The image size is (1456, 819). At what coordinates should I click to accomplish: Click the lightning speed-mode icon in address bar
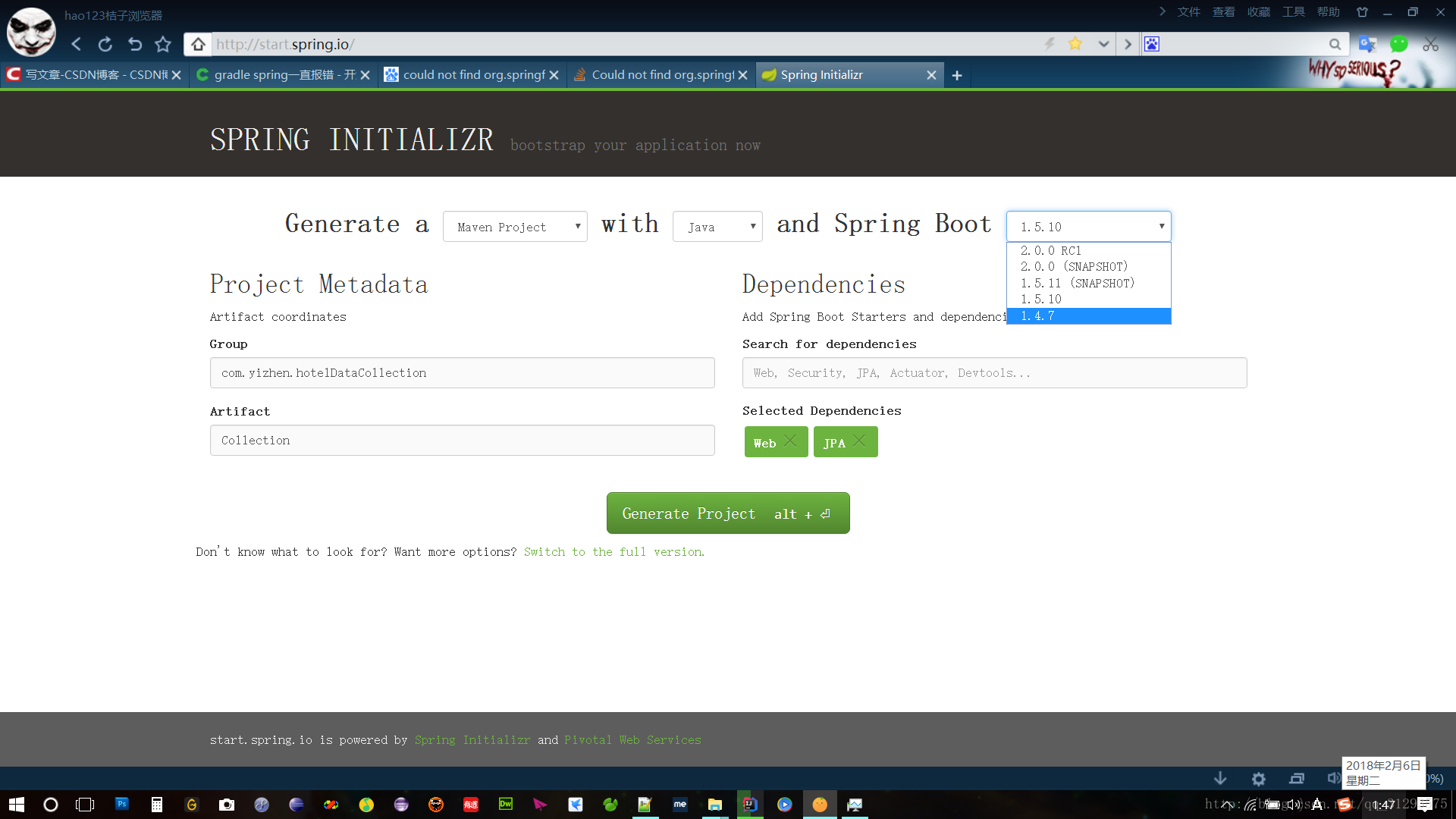[x=1050, y=43]
